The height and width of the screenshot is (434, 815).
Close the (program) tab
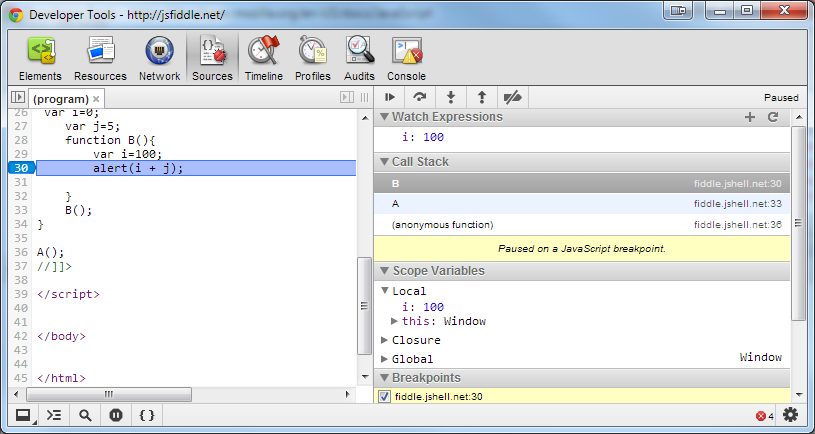pyautogui.click(x=96, y=99)
